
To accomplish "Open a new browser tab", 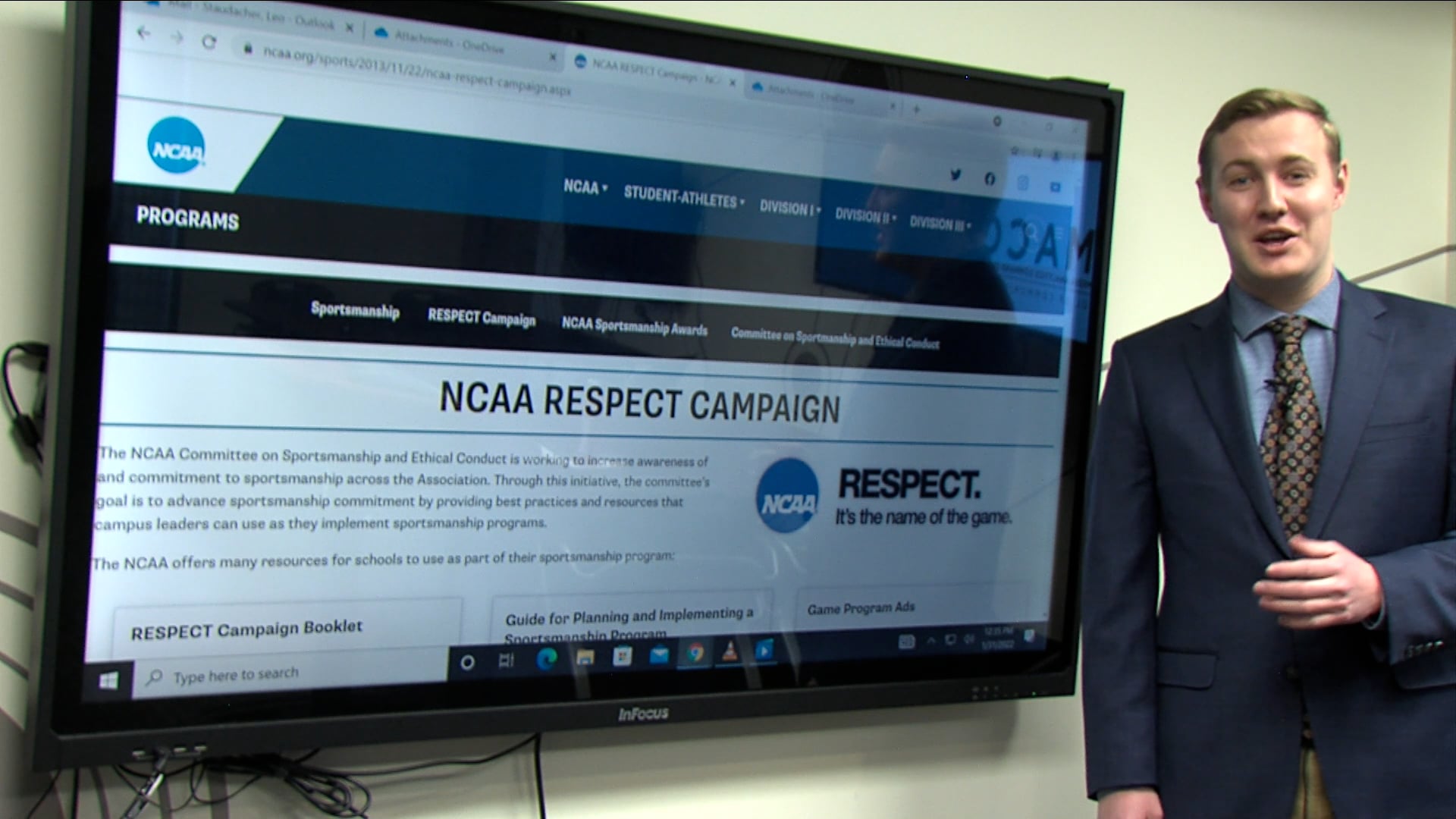I will 916,109.
